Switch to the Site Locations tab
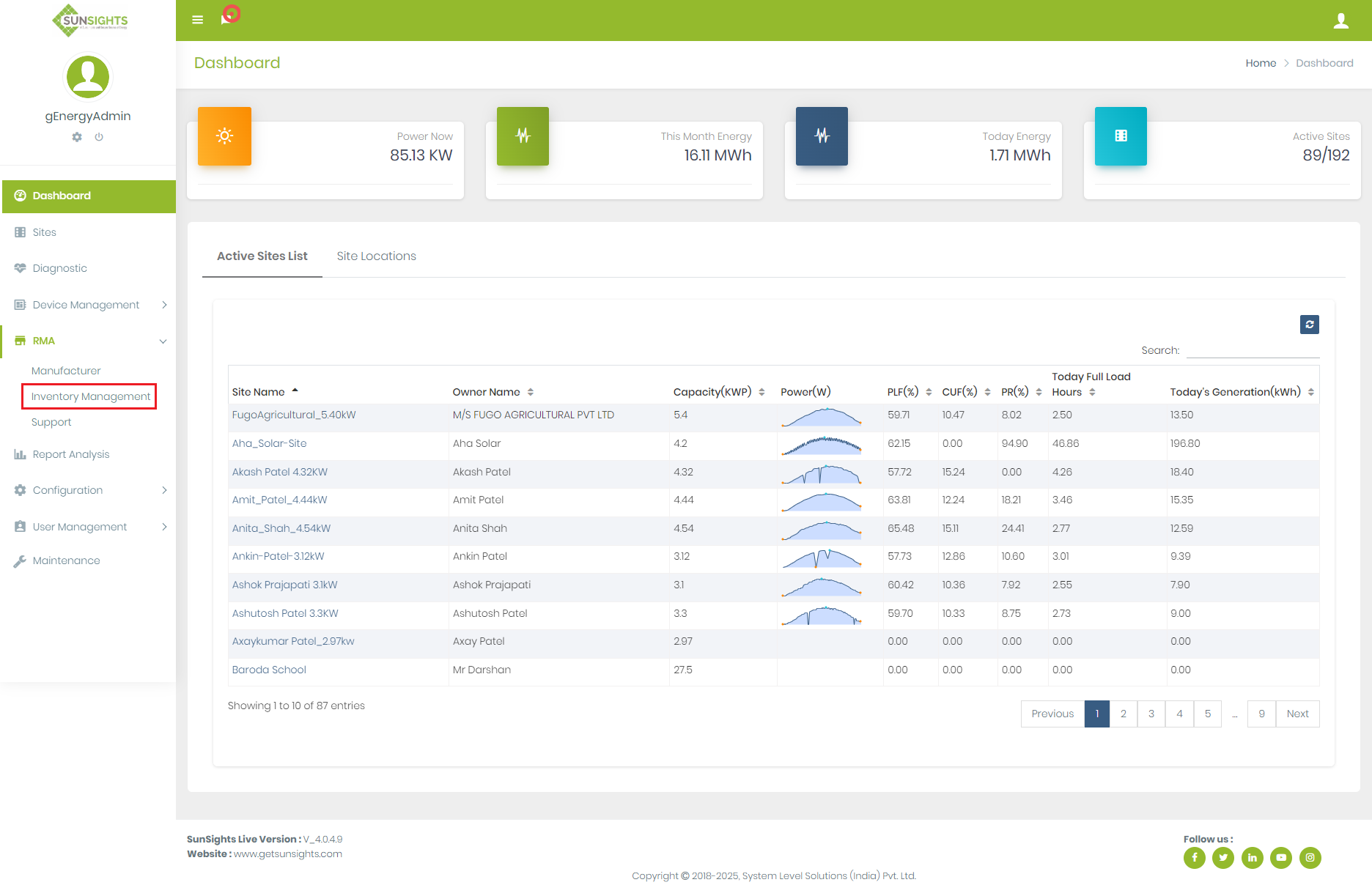 pyautogui.click(x=376, y=256)
